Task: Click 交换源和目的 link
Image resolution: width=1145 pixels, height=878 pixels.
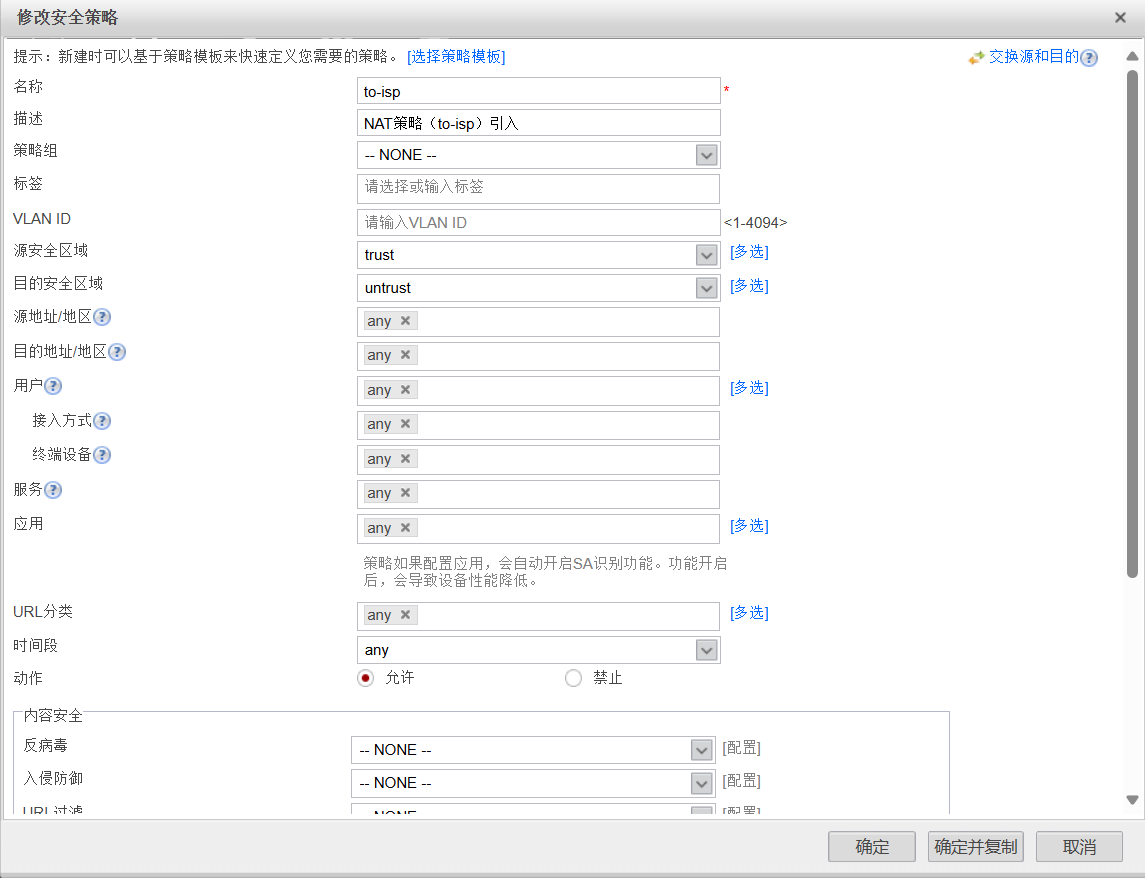Action: pyautogui.click(x=1033, y=57)
